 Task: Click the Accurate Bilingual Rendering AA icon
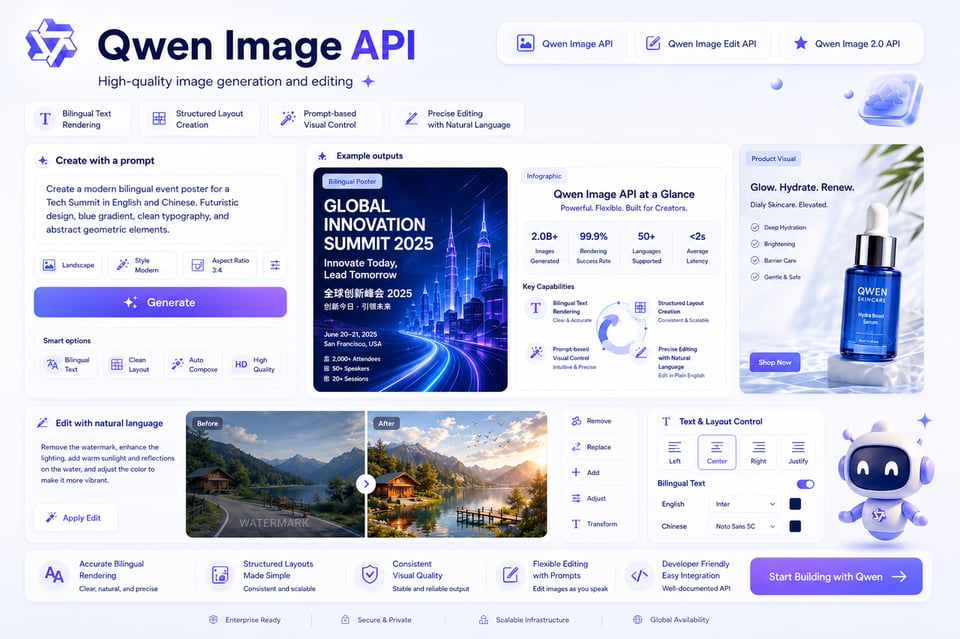tap(54, 575)
